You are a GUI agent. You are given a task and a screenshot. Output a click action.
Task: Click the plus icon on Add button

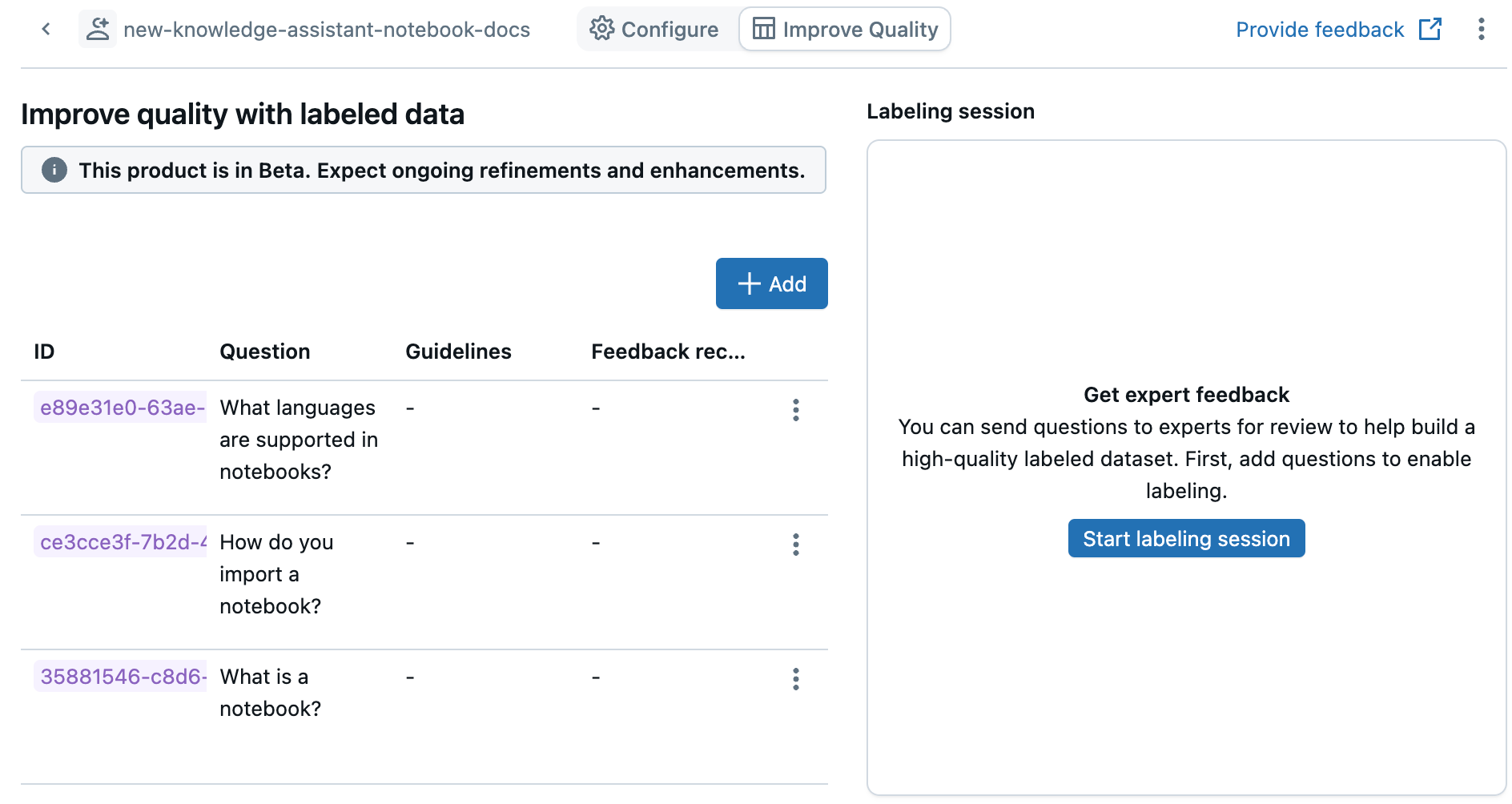(x=749, y=283)
